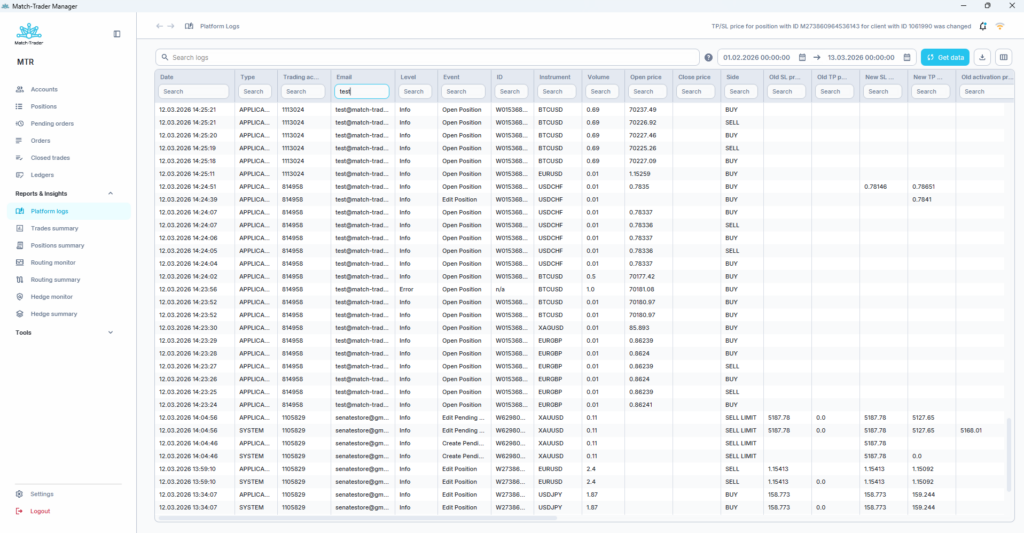Collapse the sidebar using the panel icon
The width and height of the screenshot is (1024, 533).
(117, 34)
